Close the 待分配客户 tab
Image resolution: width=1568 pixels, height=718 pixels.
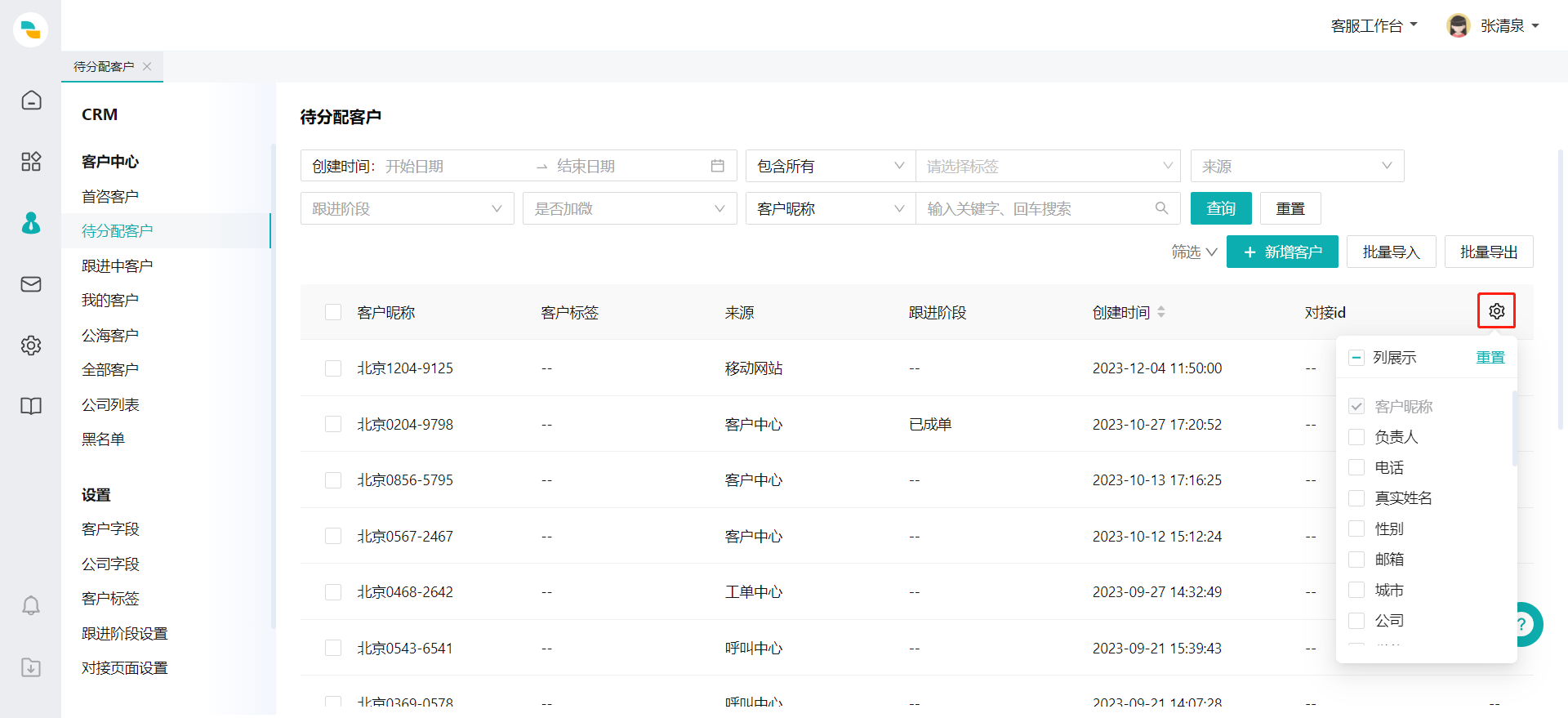(x=147, y=66)
